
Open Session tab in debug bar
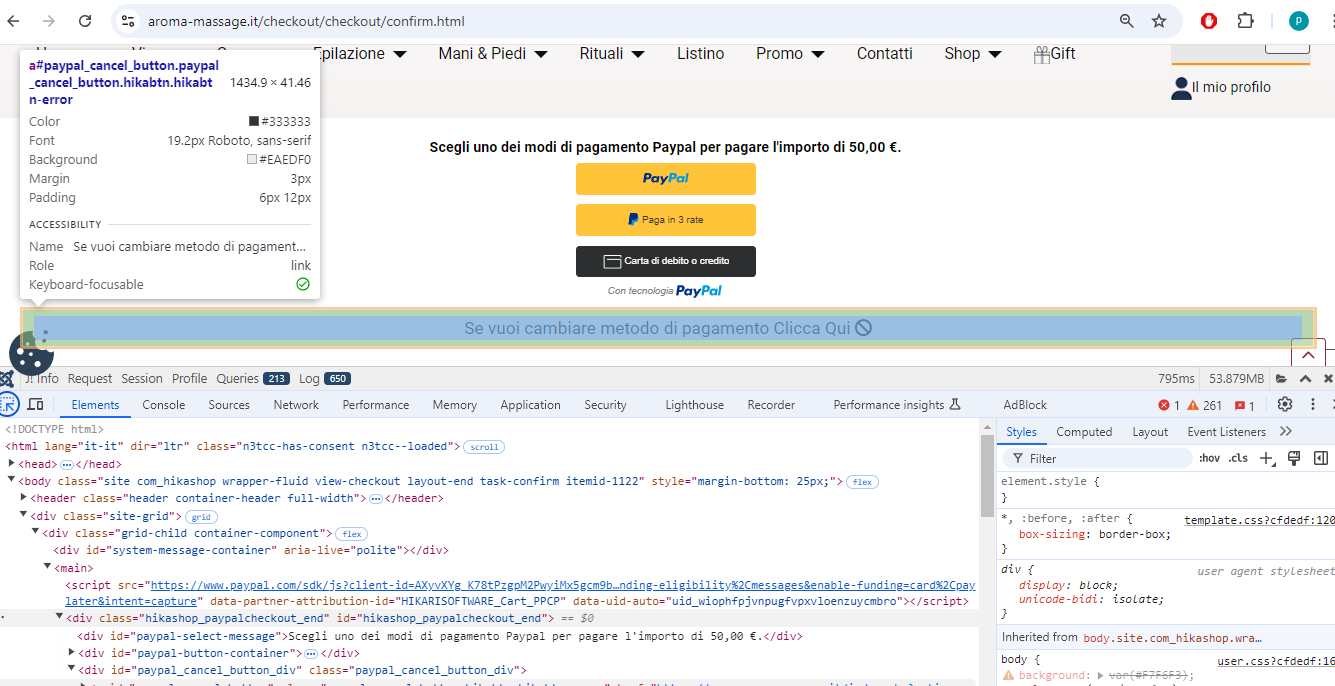[142, 378]
